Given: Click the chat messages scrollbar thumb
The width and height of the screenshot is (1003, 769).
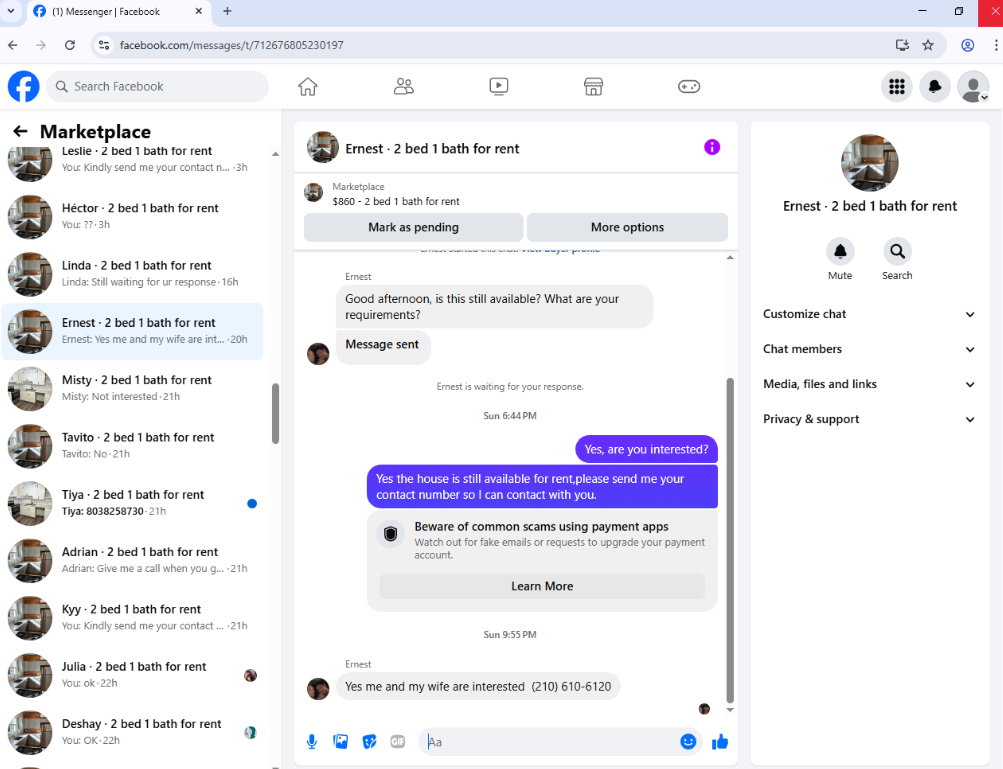Looking at the screenshot, I should click(x=730, y=541).
